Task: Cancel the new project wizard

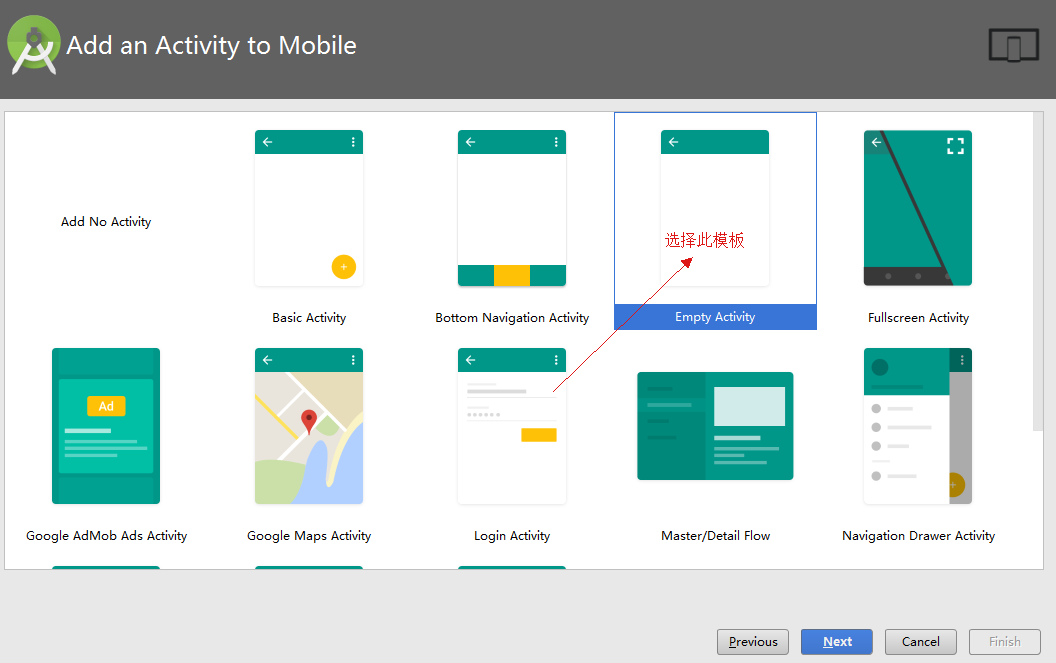Action: (x=921, y=641)
